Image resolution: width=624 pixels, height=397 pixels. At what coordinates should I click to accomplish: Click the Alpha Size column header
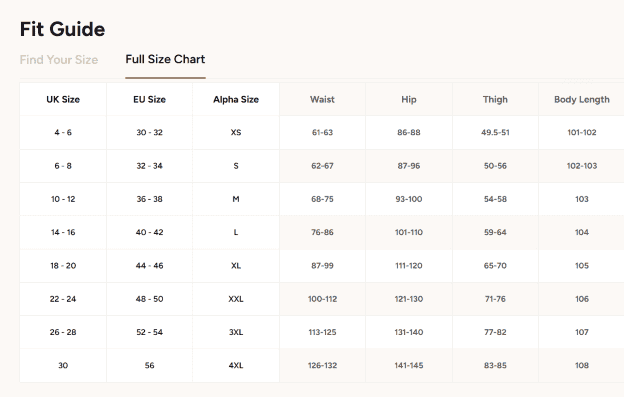(x=236, y=99)
